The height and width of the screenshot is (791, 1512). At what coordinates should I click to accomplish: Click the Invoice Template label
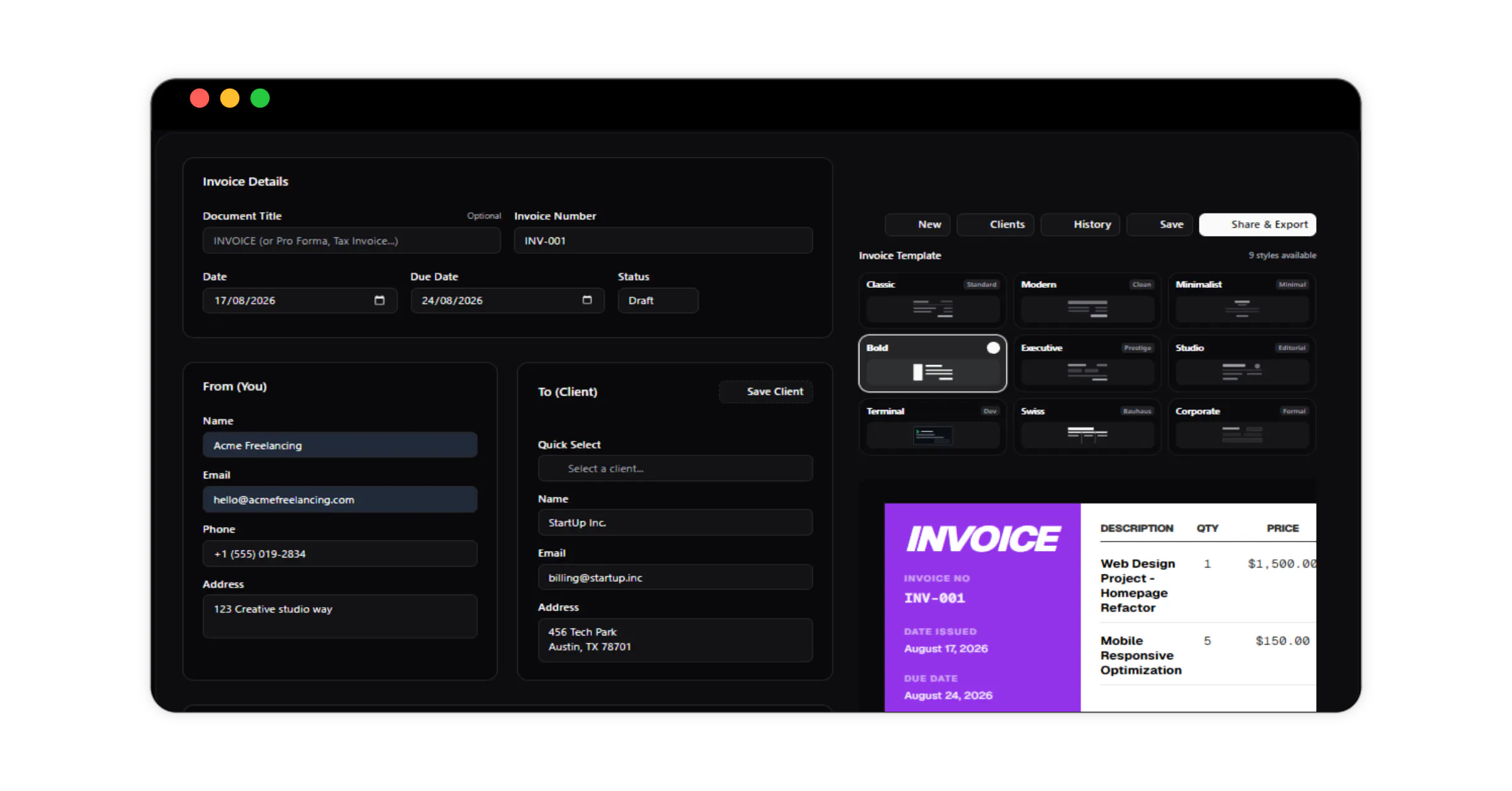click(900, 255)
